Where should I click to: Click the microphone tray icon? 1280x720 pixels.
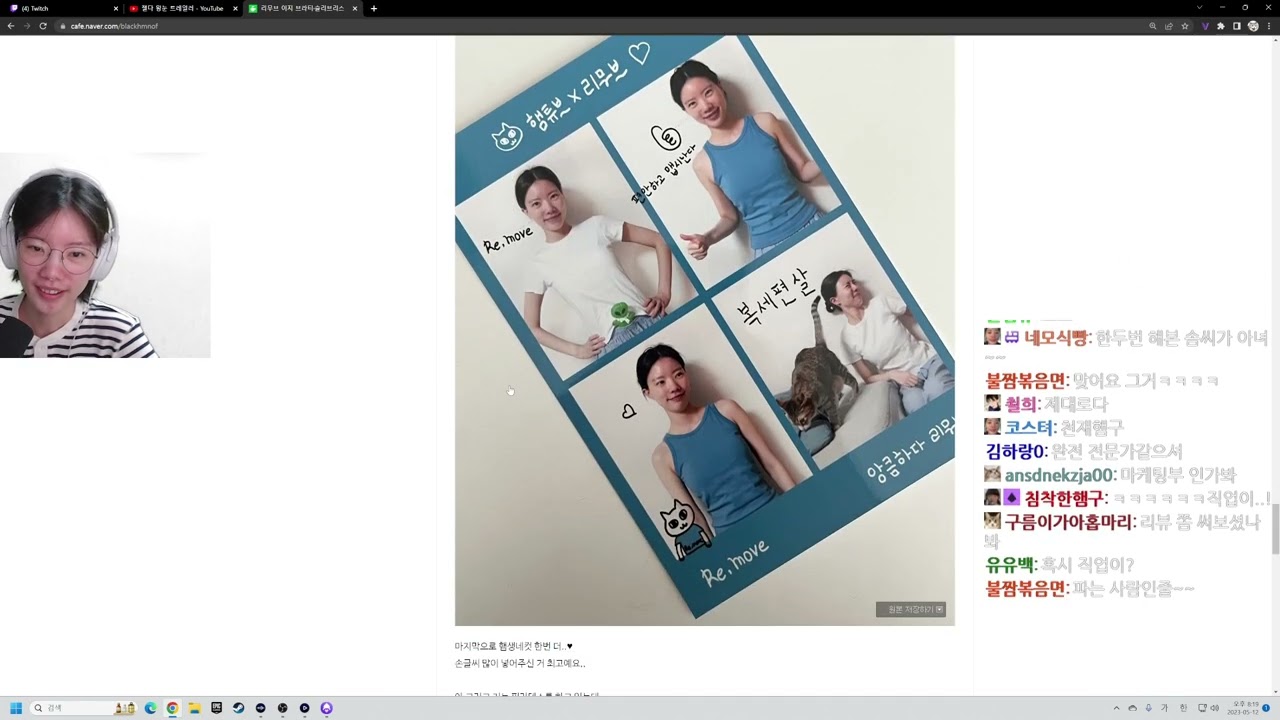(1148, 708)
